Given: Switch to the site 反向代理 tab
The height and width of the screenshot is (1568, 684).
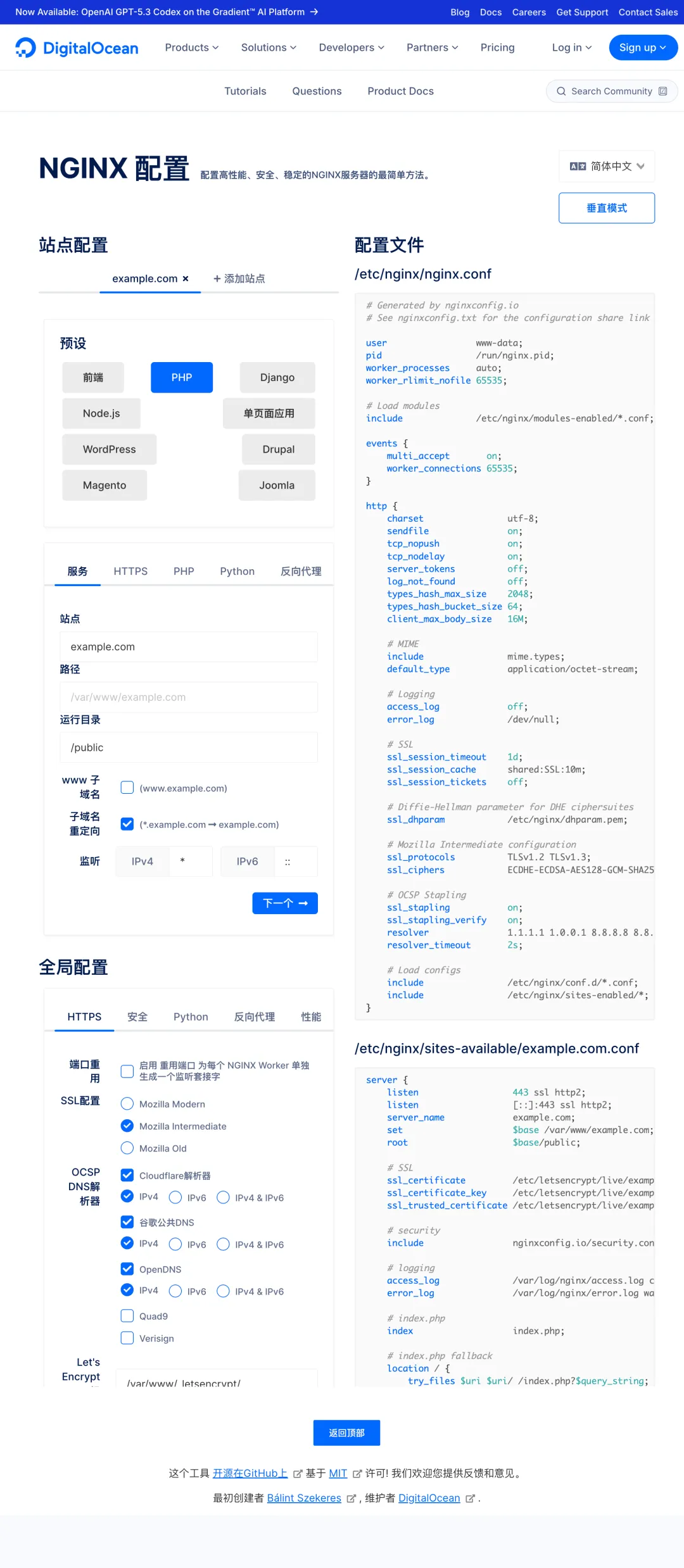Looking at the screenshot, I should (301, 571).
